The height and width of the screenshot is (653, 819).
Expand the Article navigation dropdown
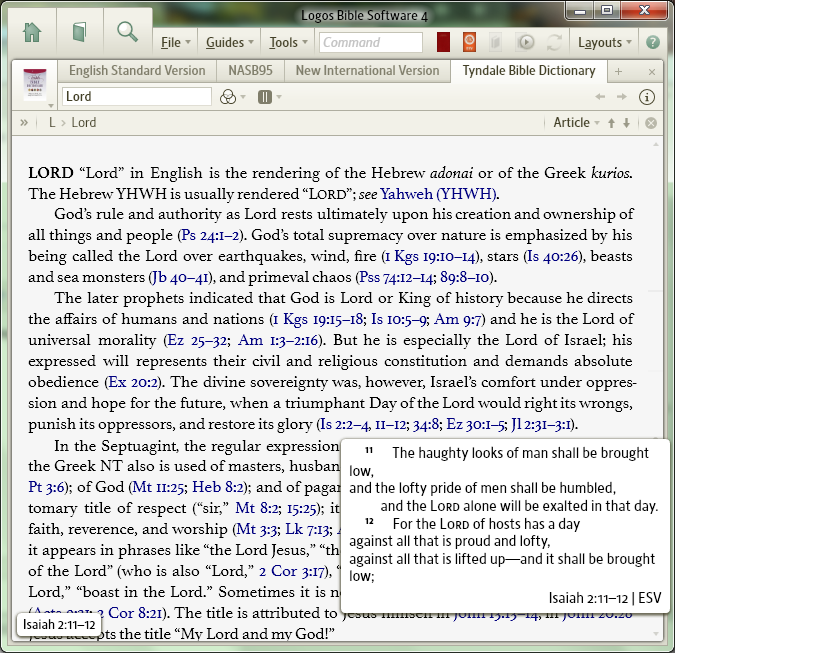click(x=577, y=123)
